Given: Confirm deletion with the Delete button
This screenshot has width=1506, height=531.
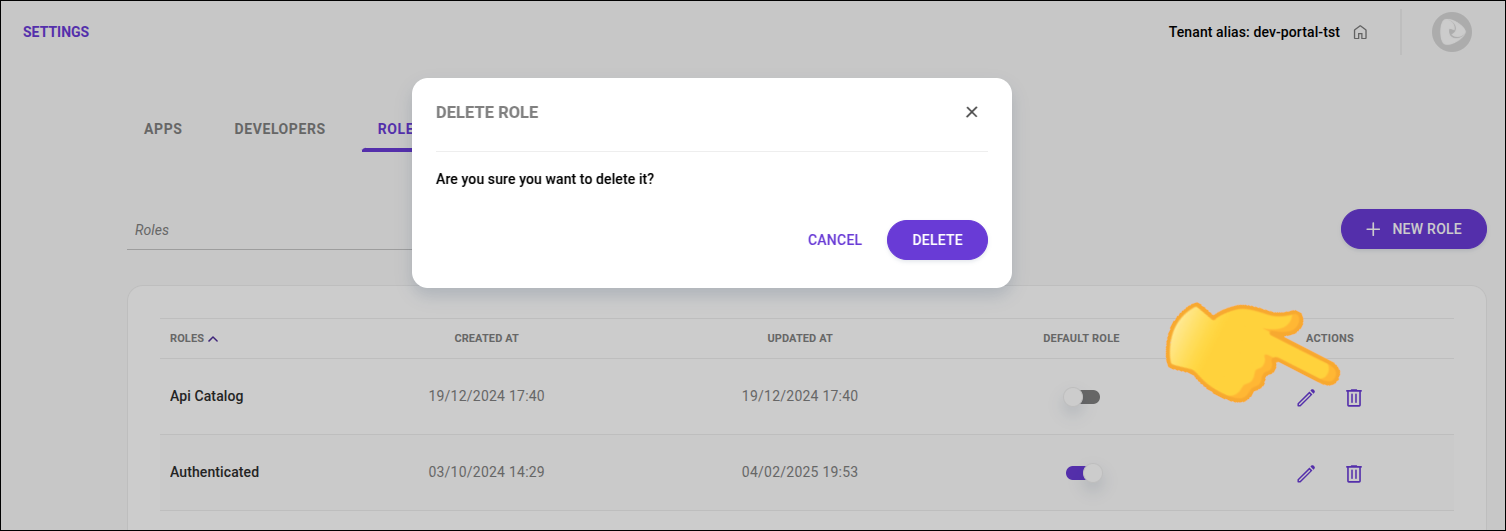Looking at the screenshot, I should point(937,240).
